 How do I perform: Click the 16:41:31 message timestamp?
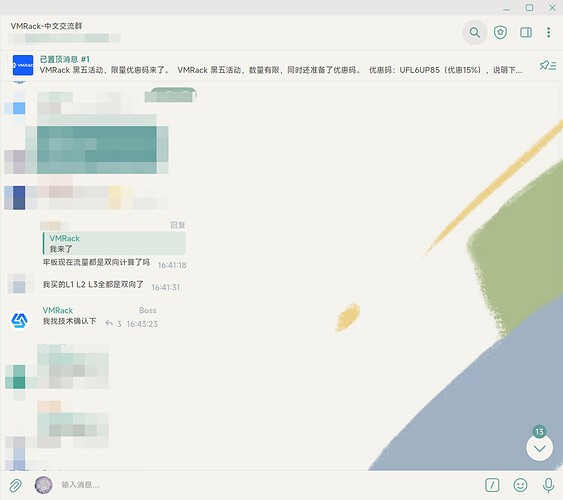(166, 287)
